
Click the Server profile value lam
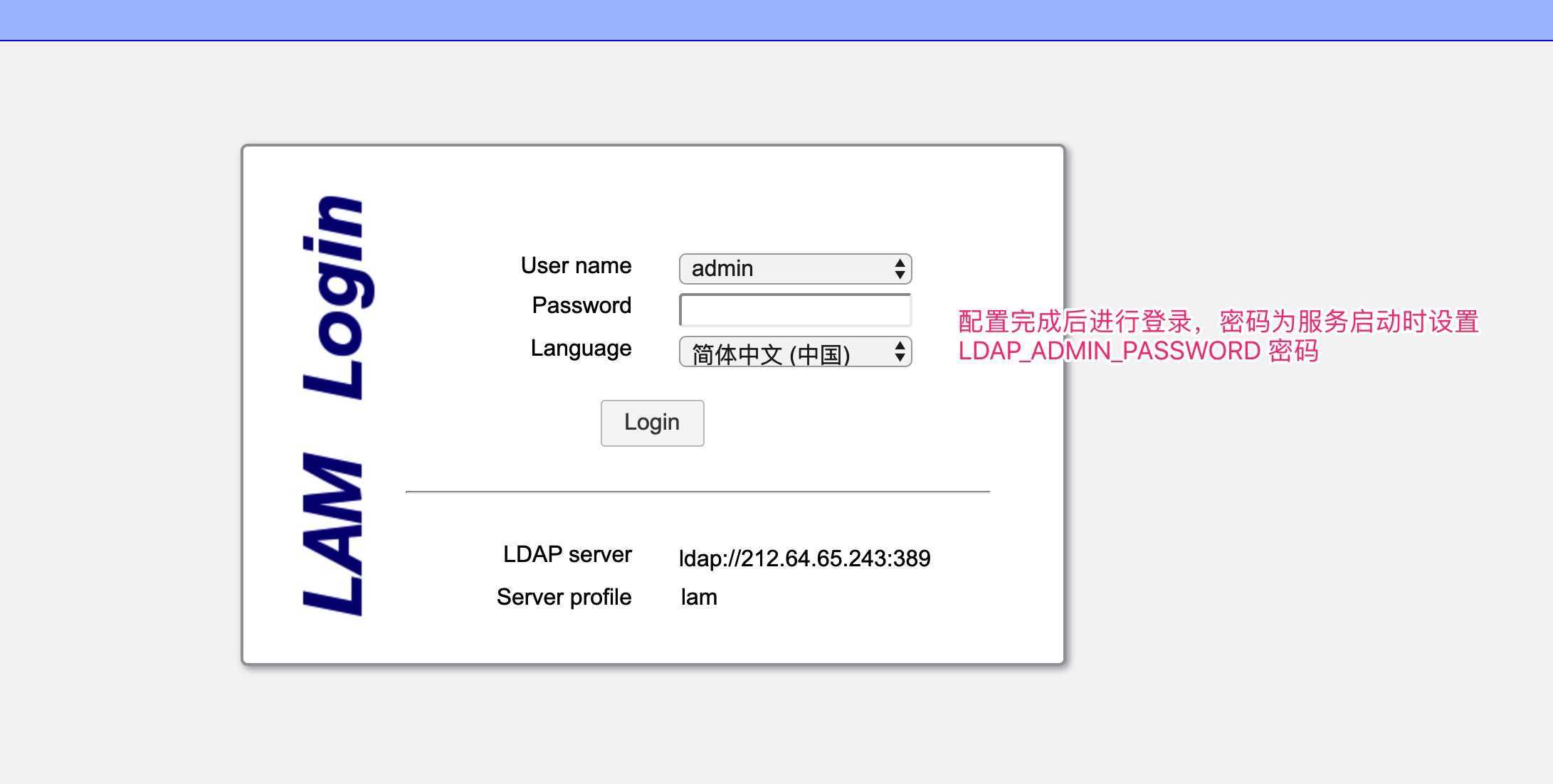coord(697,597)
